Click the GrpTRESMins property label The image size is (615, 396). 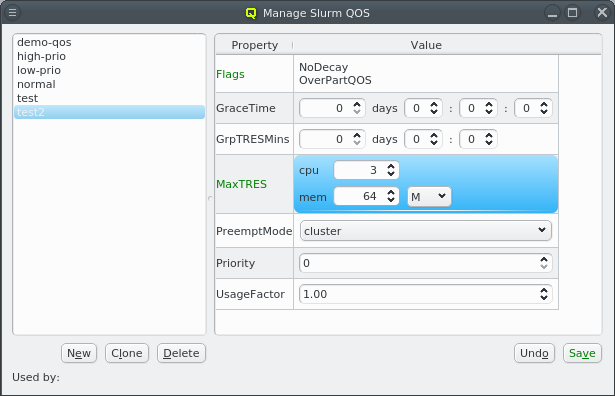253,139
